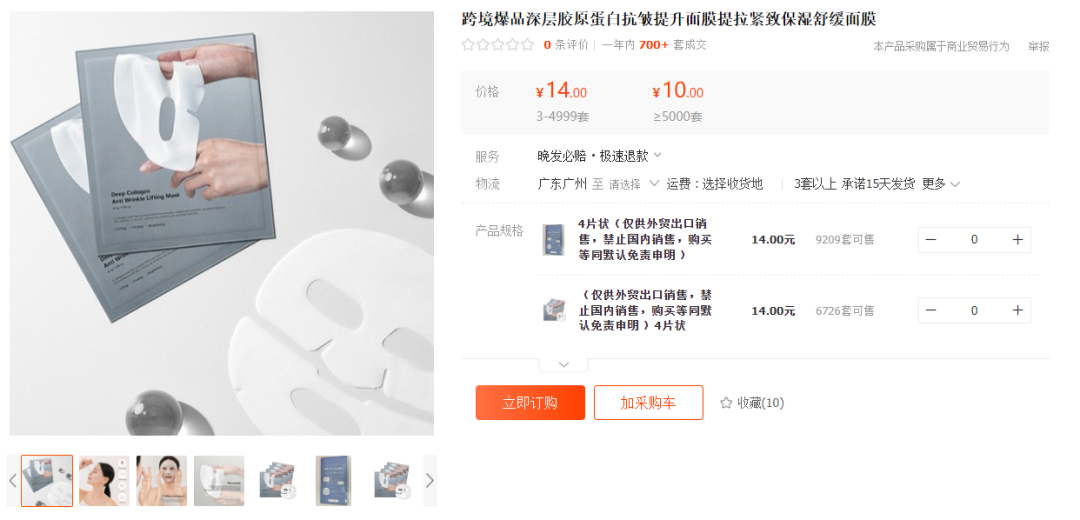Increase quantity for the second spec row

coord(1017,311)
